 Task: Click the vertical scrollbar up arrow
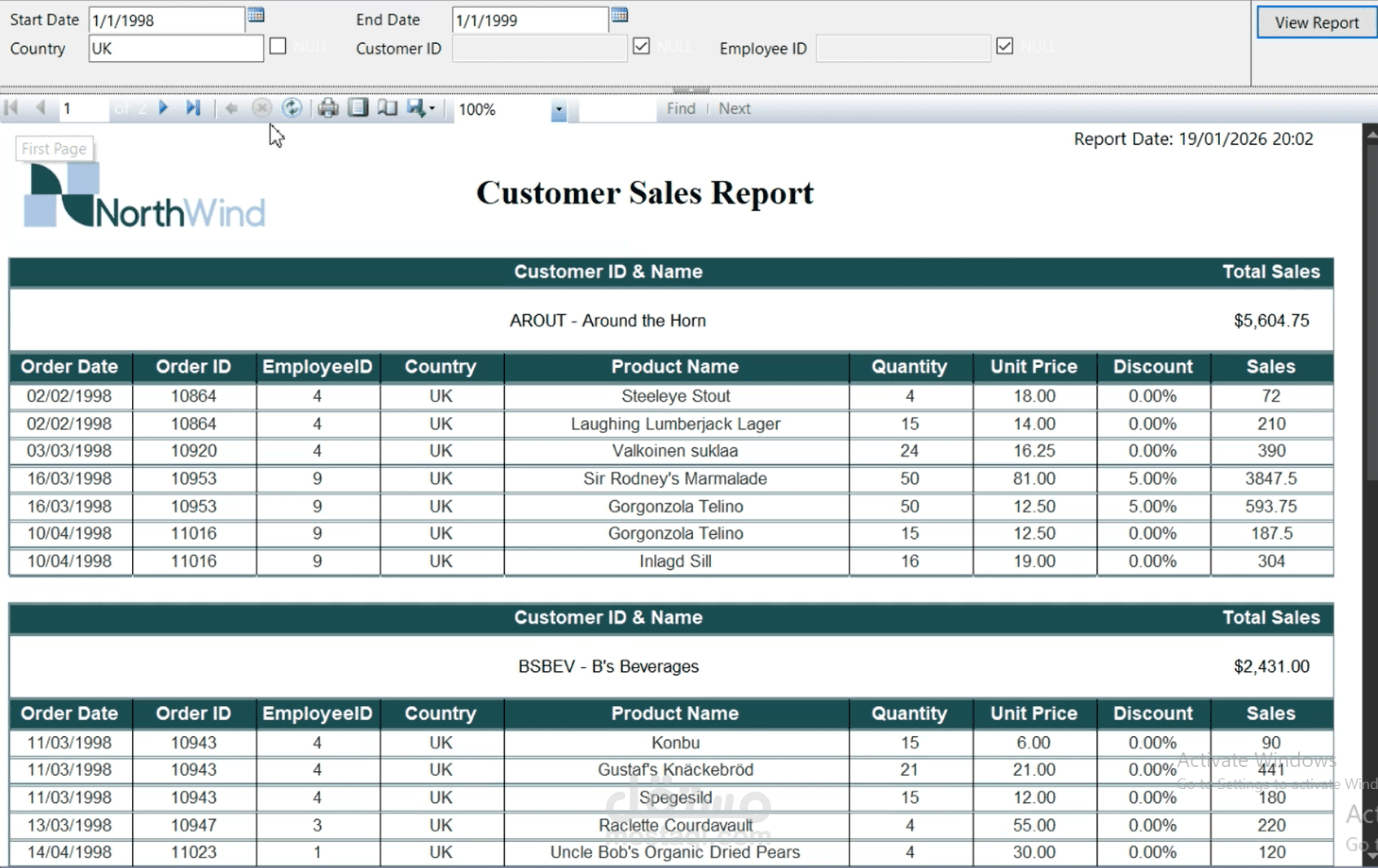tap(1371, 134)
